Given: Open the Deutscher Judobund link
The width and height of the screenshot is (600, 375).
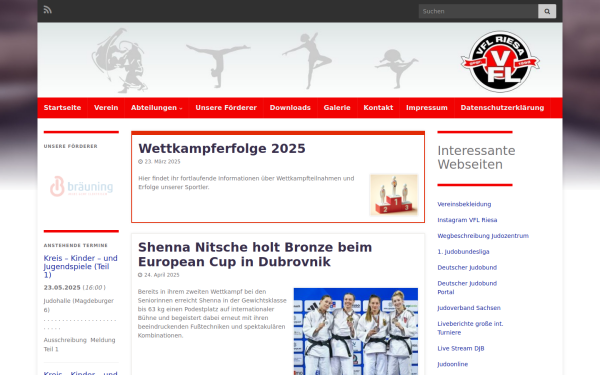Looking at the screenshot, I should click(467, 267).
